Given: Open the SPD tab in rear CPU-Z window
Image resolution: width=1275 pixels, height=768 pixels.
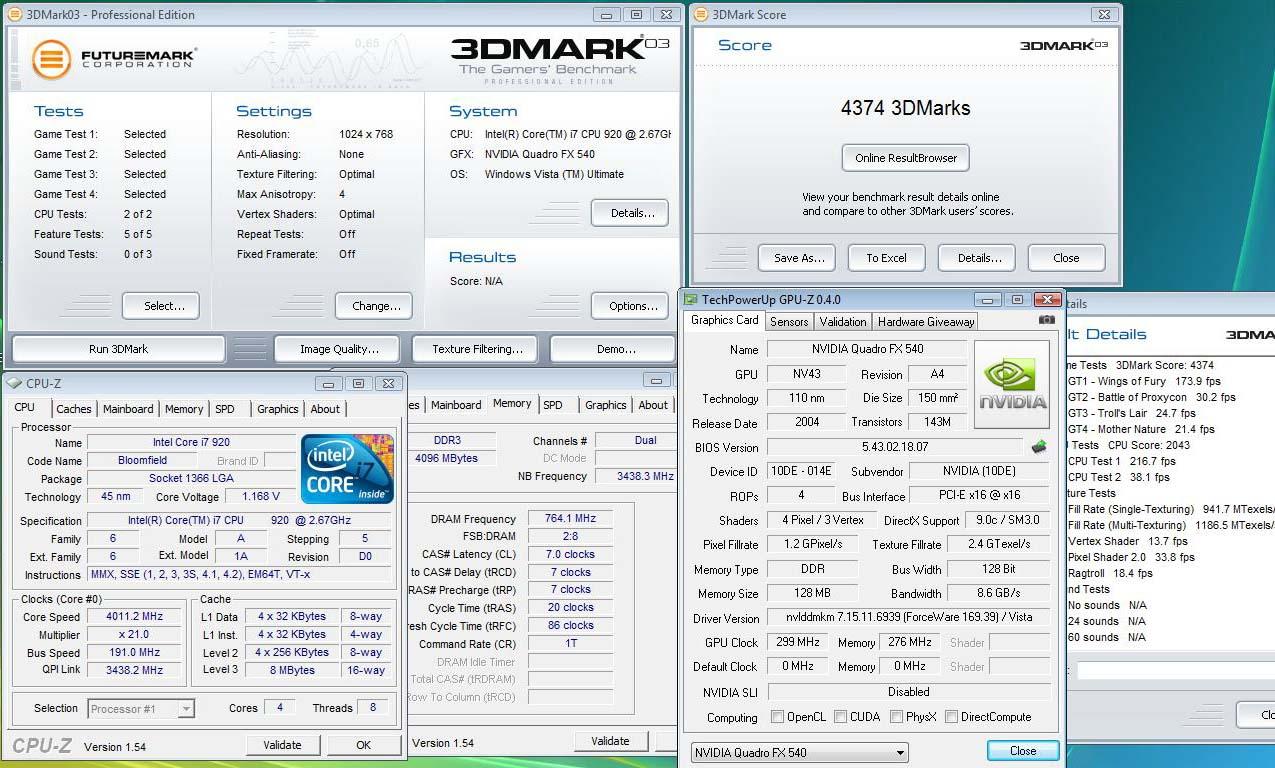Looking at the screenshot, I should coord(553,405).
